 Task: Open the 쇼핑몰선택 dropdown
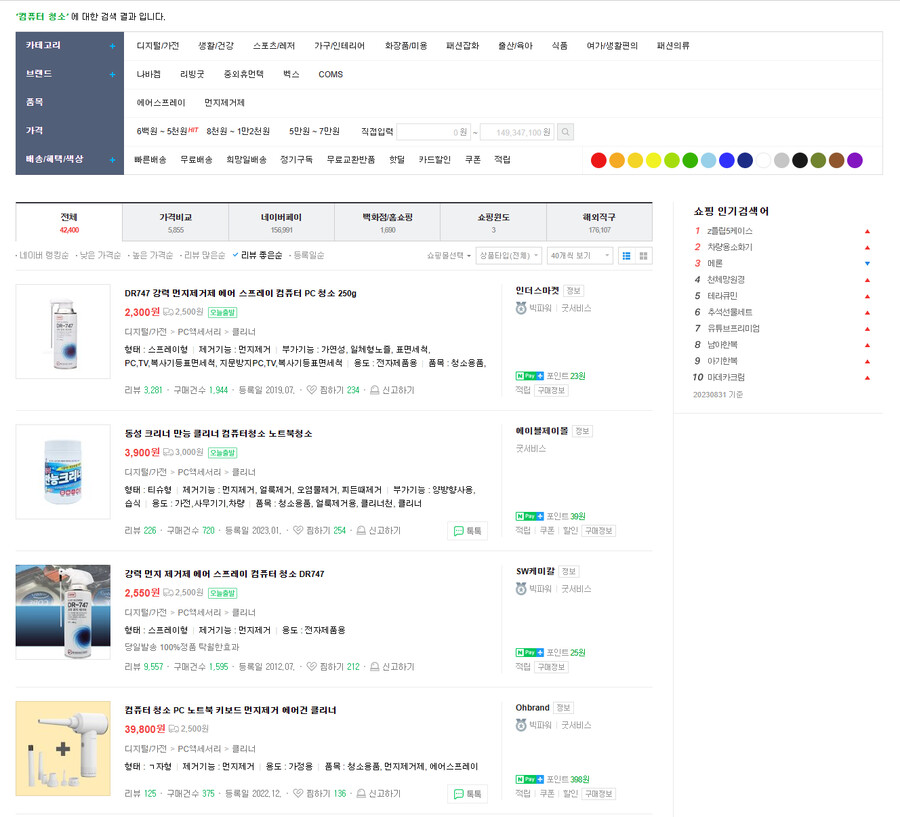[x=449, y=255]
